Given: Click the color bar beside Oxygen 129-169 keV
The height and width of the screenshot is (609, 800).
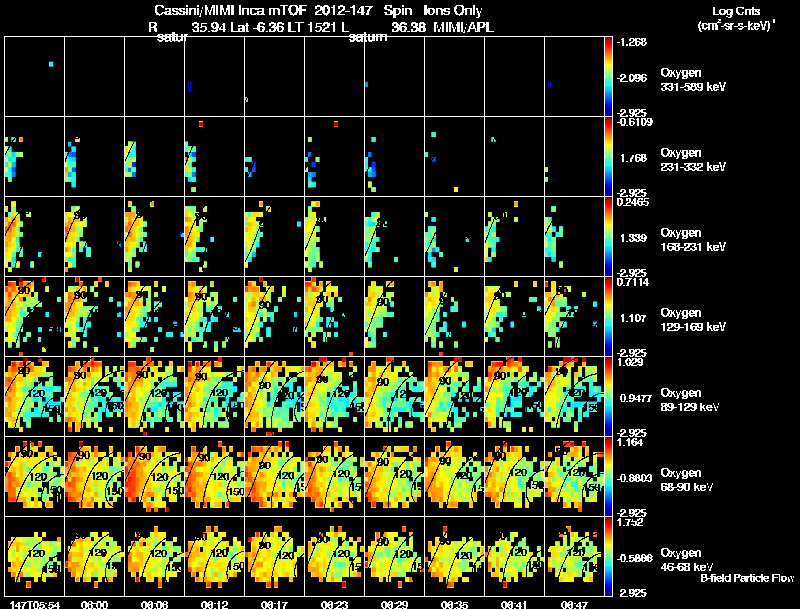Looking at the screenshot, I should click(608, 316).
